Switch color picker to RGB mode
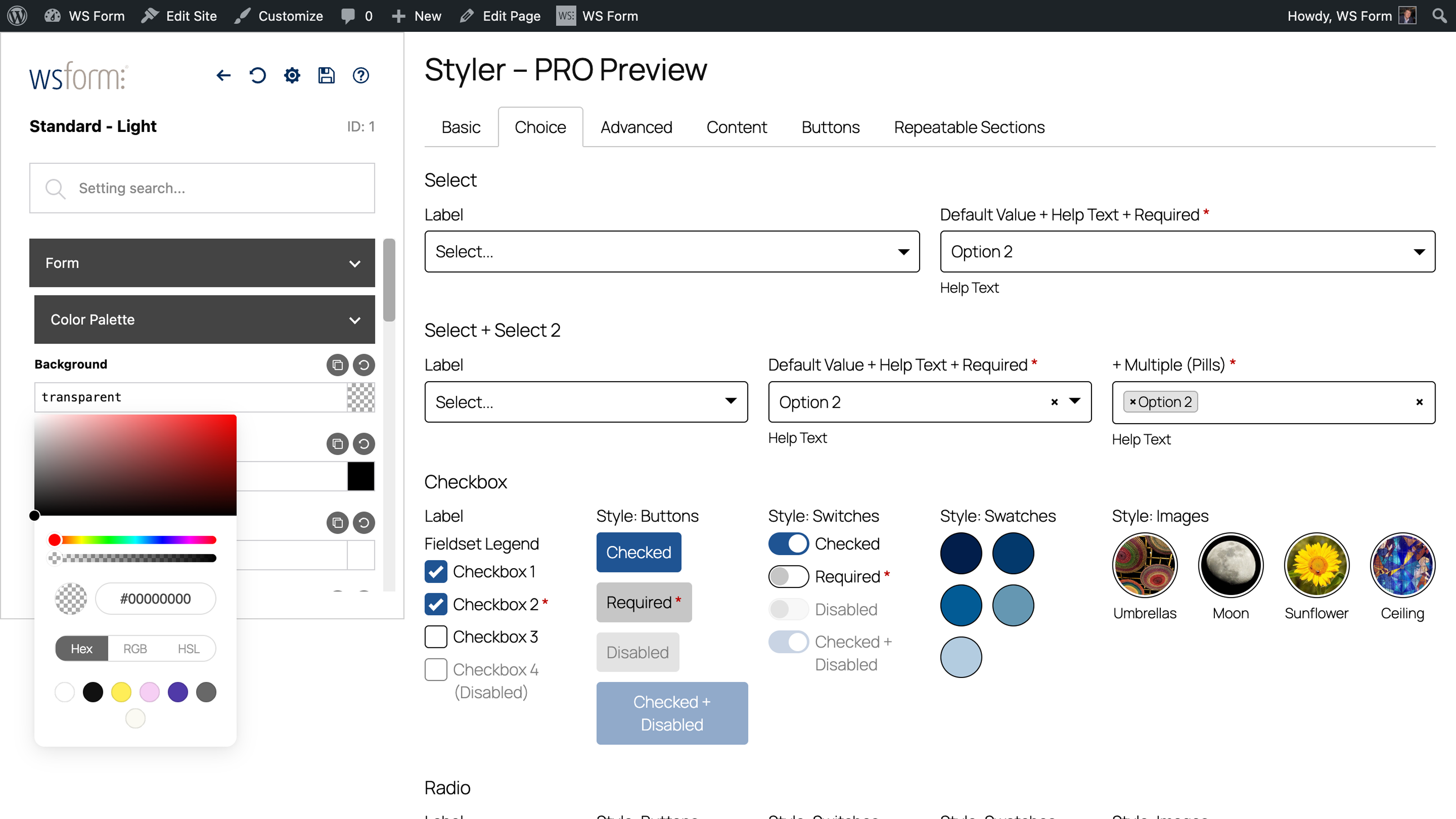Screen dimensions: 1456x819 135,648
